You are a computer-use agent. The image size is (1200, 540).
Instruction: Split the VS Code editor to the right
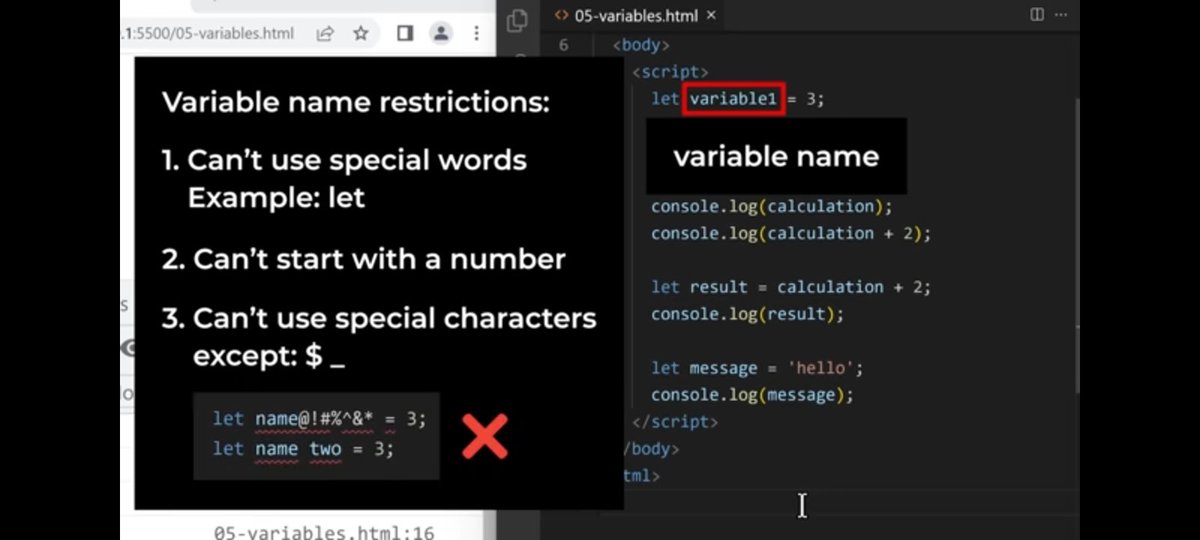pos(1037,15)
